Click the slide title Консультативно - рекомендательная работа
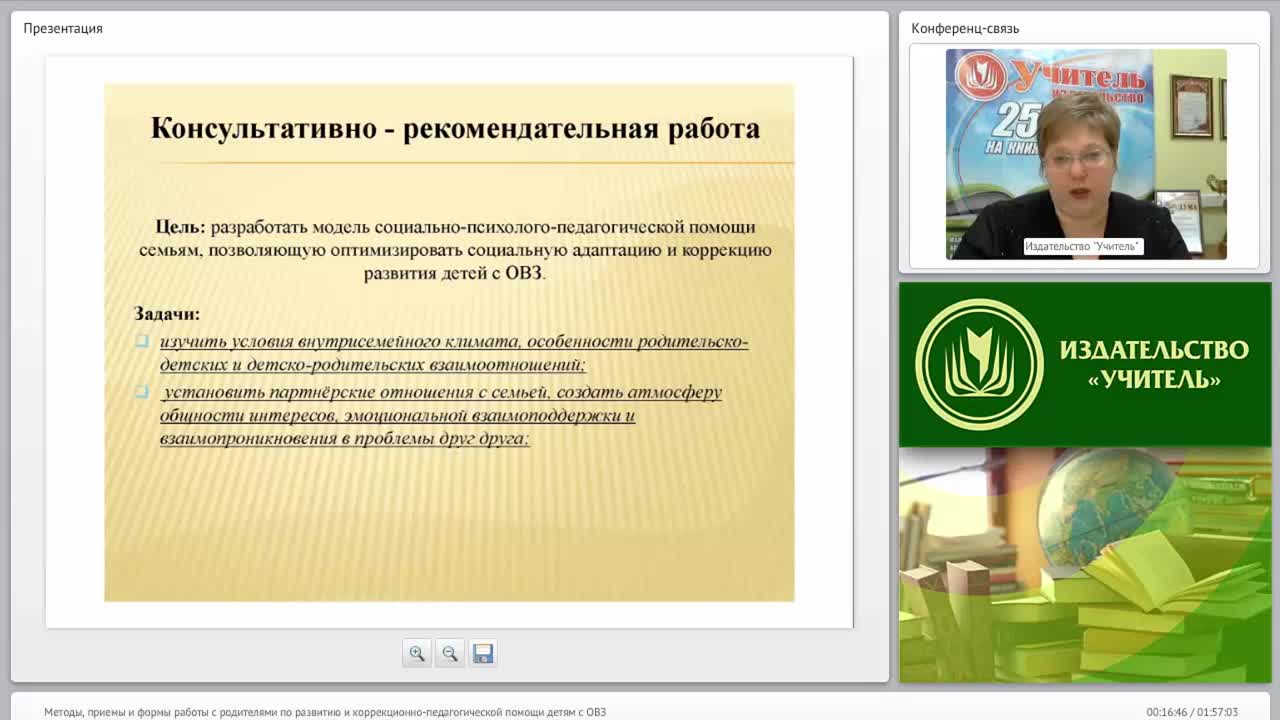 coord(455,128)
